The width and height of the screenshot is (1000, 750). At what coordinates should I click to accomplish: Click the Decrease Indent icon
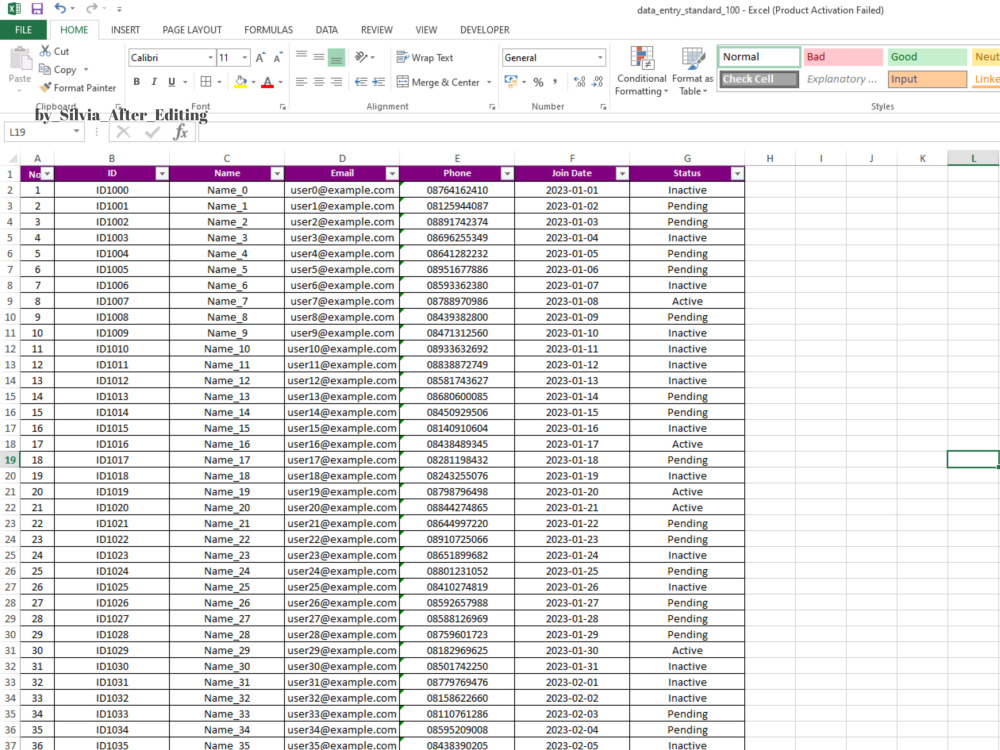(x=361, y=82)
